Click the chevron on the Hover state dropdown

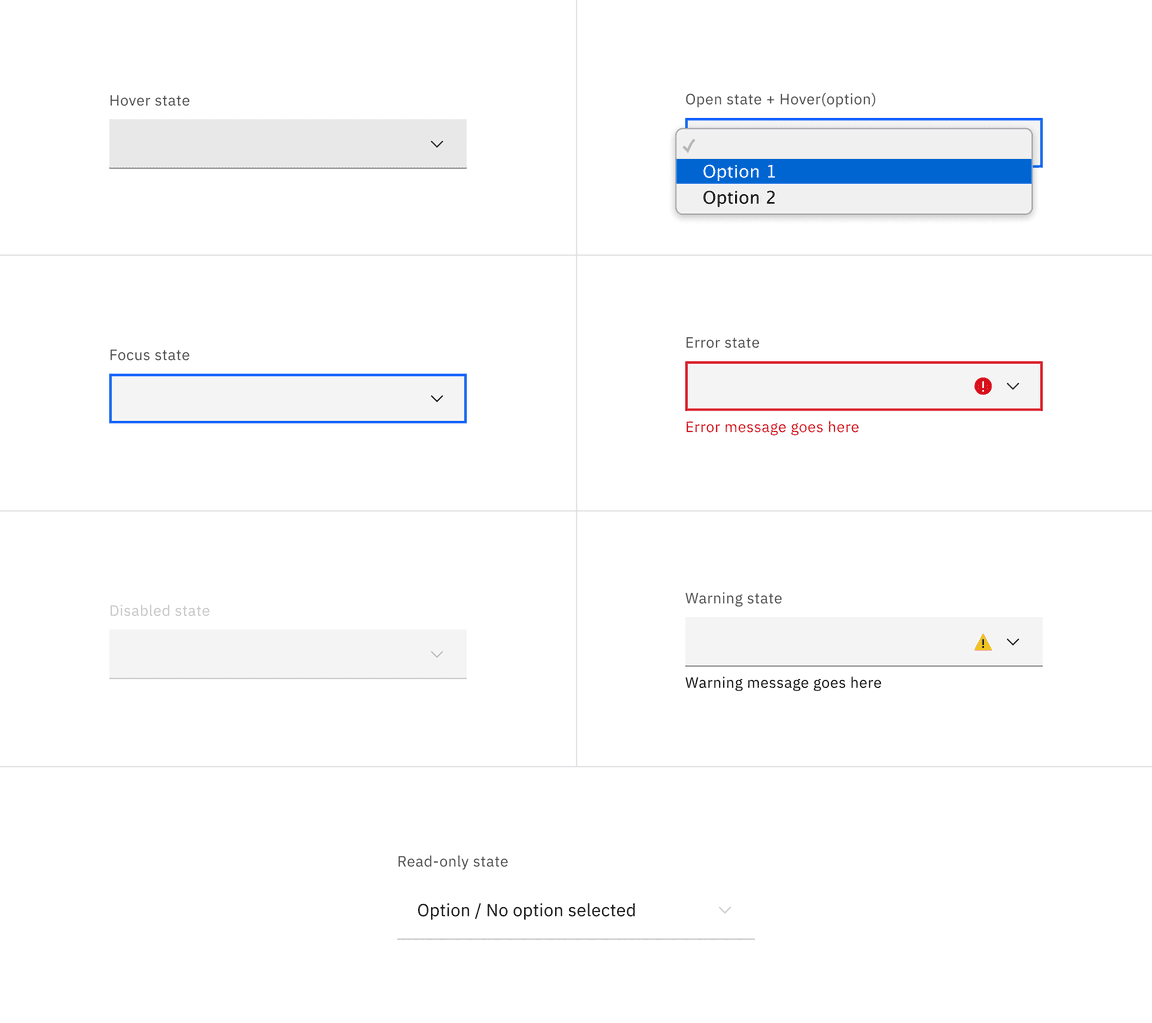436,144
